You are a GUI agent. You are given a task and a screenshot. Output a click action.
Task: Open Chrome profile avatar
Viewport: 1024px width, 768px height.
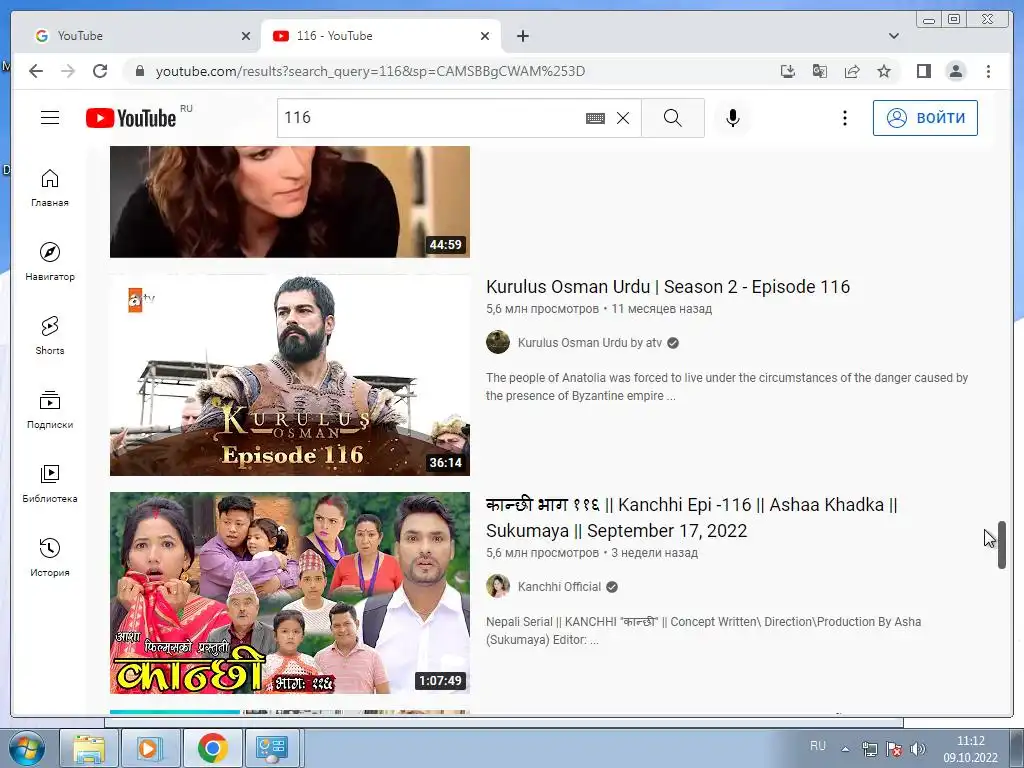tap(956, 71)
